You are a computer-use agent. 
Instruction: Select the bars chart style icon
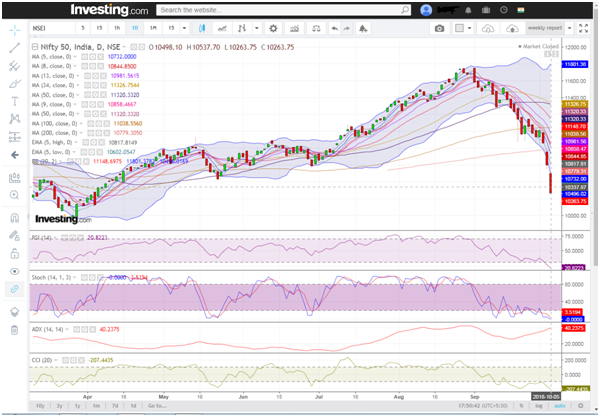[242, 28]
